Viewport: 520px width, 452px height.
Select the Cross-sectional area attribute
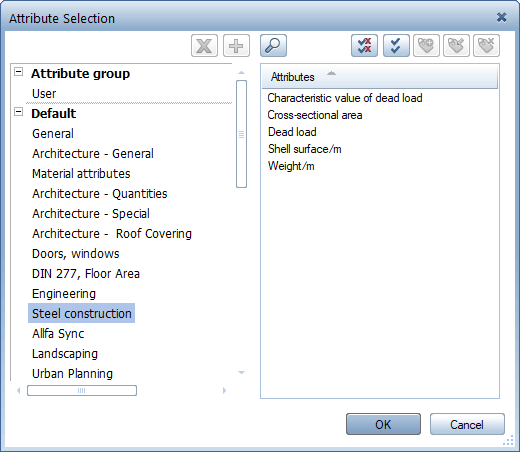pos(315,115)
